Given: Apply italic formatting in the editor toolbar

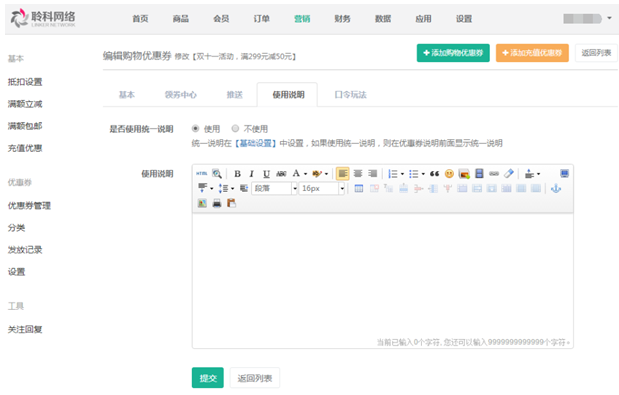Looking at the screenshot, I should pos(251,174).
